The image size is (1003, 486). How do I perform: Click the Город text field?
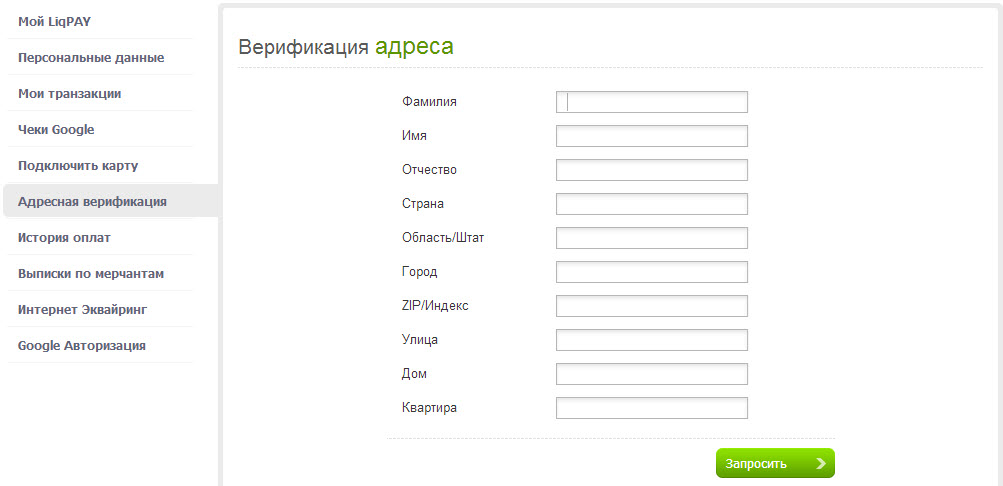(652, 272)
